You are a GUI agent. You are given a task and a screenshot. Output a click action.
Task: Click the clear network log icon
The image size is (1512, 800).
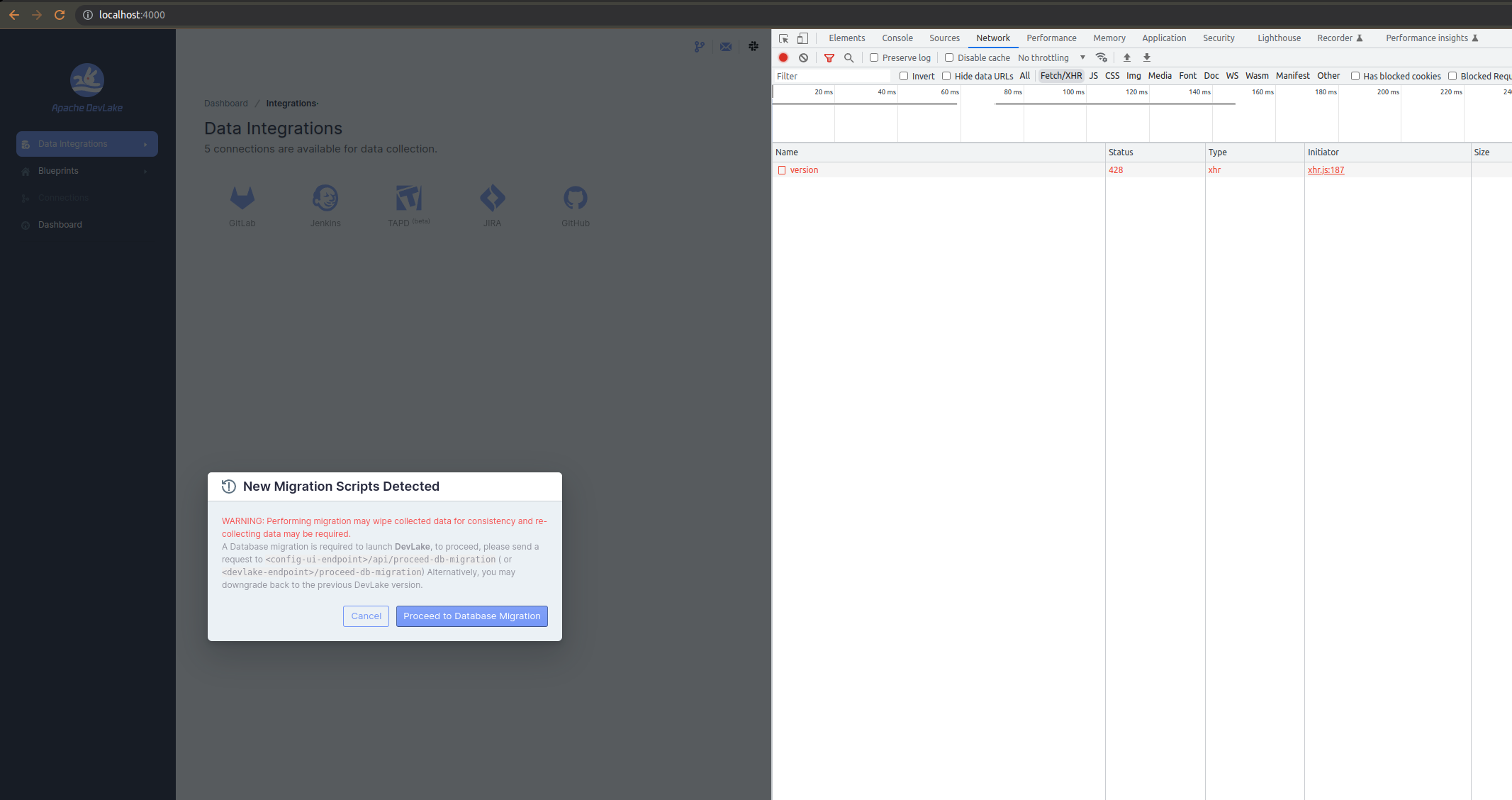click(x=803, y=57)
